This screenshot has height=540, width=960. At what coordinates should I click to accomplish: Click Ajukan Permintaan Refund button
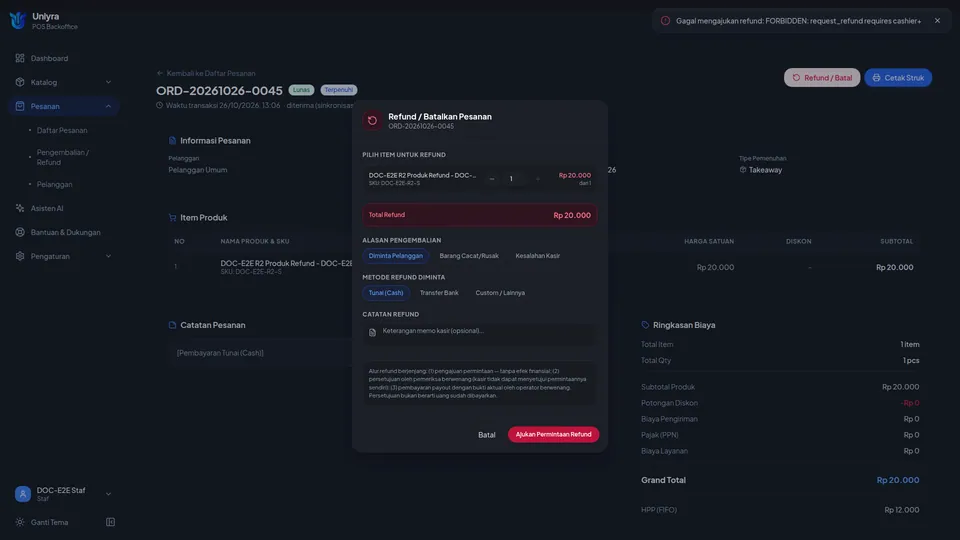click(553, 435)
